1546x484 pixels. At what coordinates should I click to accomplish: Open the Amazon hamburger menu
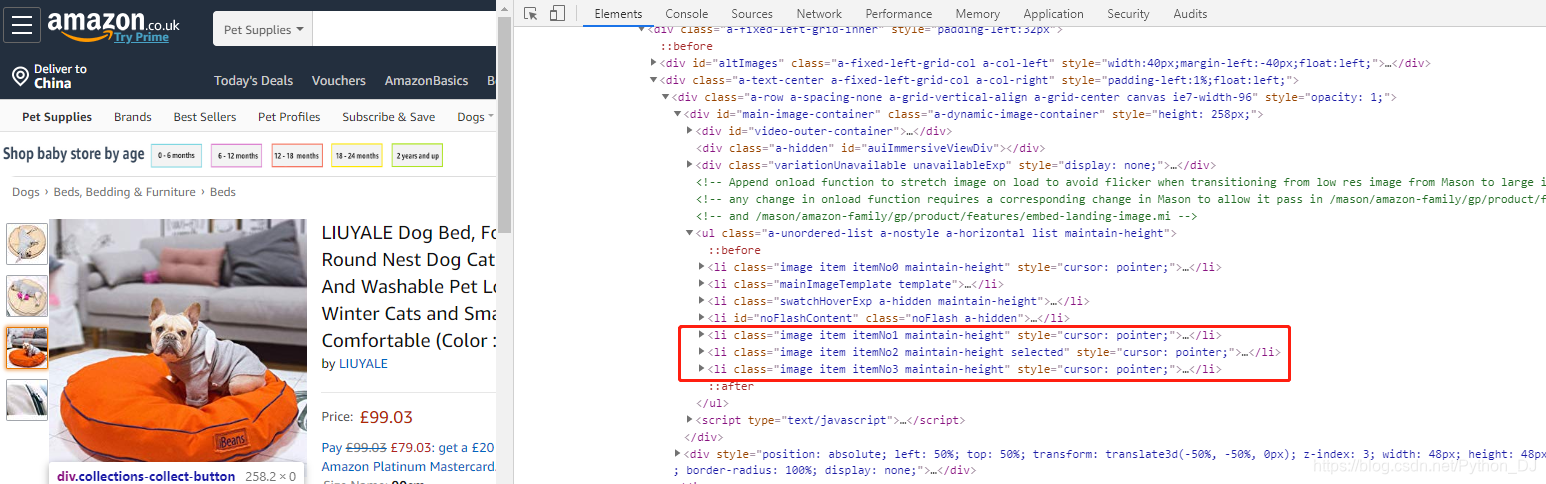(x=22, y=24)
